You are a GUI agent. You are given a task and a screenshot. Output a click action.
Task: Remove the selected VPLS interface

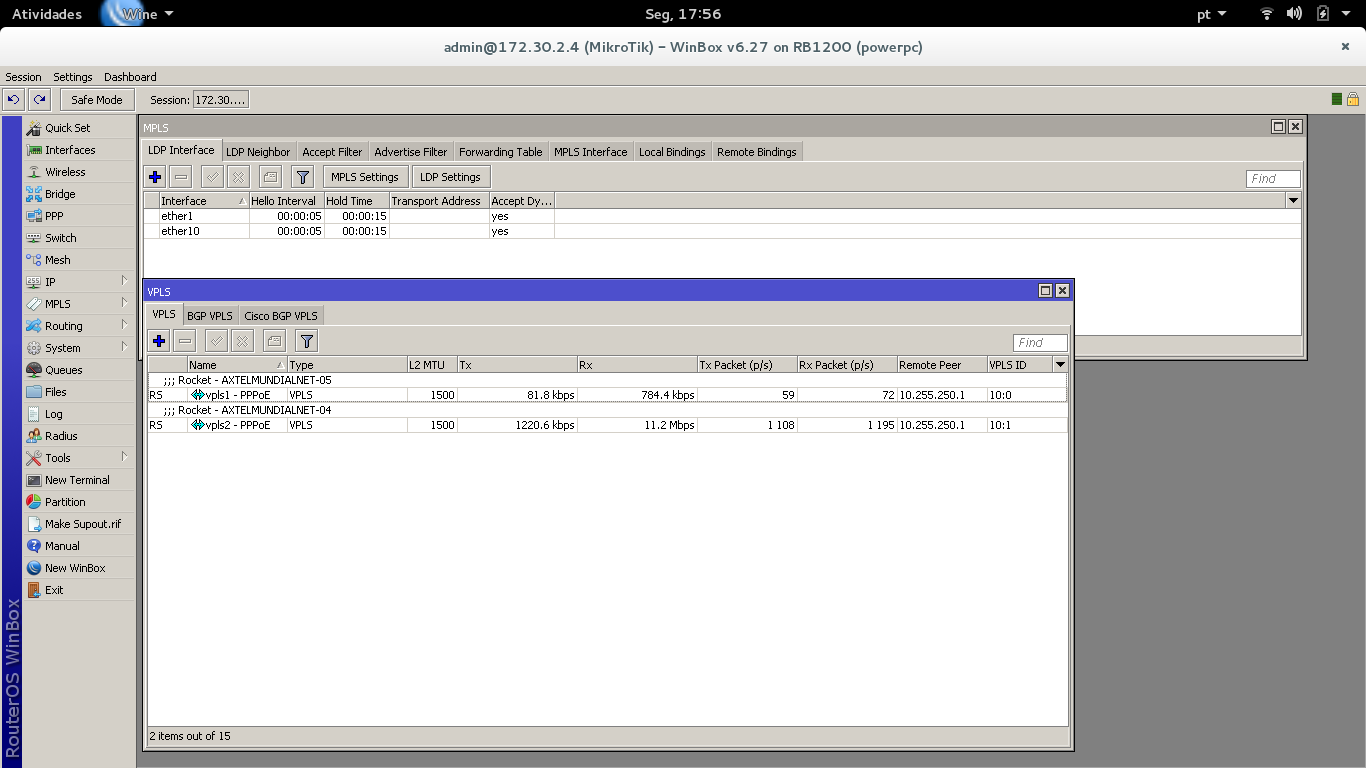[185, 341]
